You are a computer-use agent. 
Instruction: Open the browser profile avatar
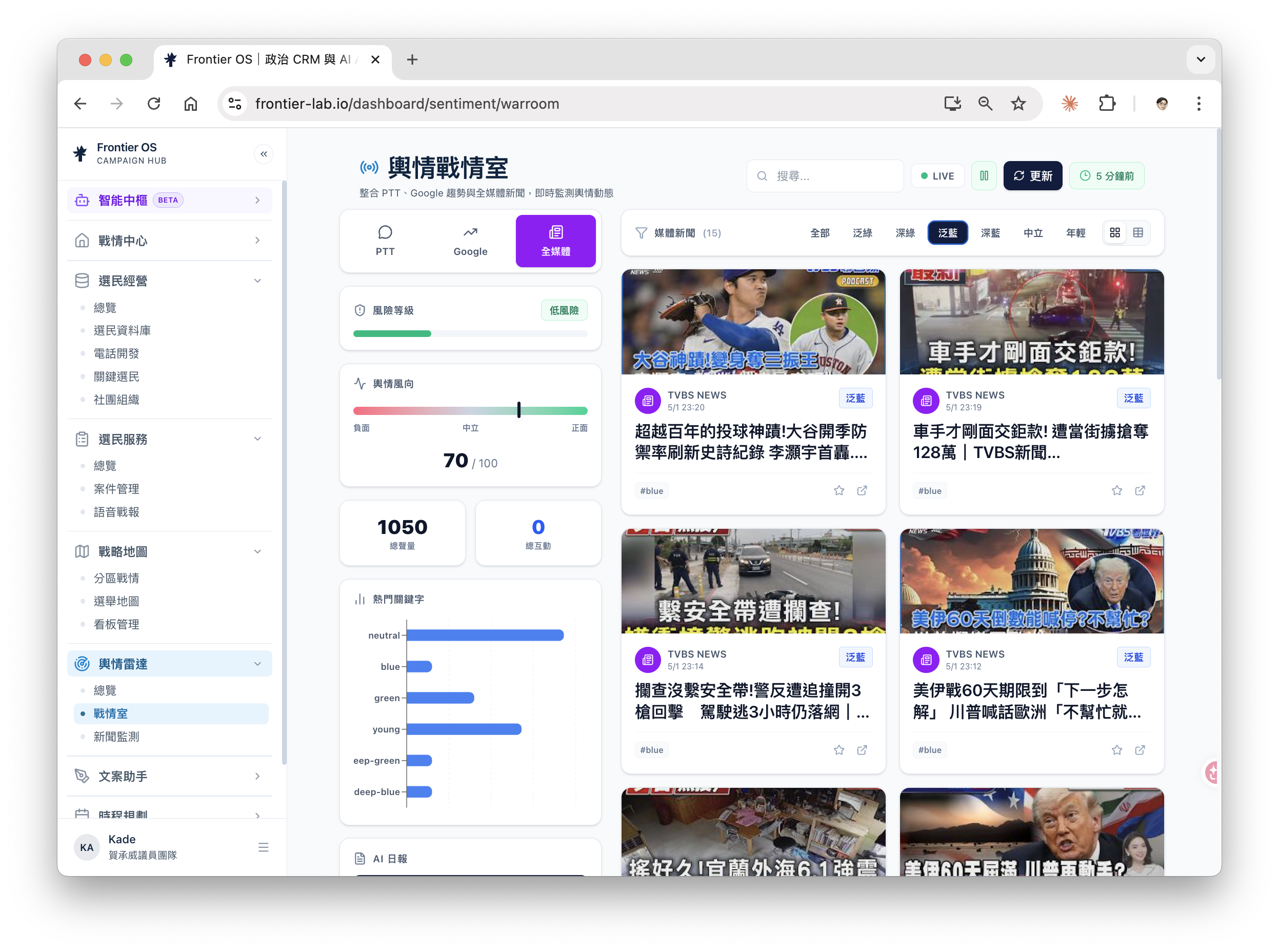click(x=1162, y=104)
